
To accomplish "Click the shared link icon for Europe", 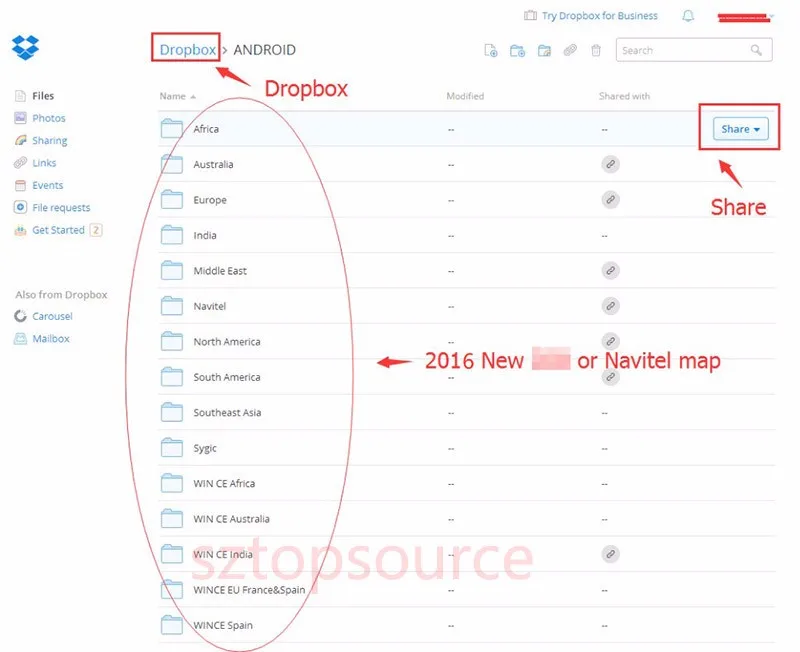I will tap(610, 199).
